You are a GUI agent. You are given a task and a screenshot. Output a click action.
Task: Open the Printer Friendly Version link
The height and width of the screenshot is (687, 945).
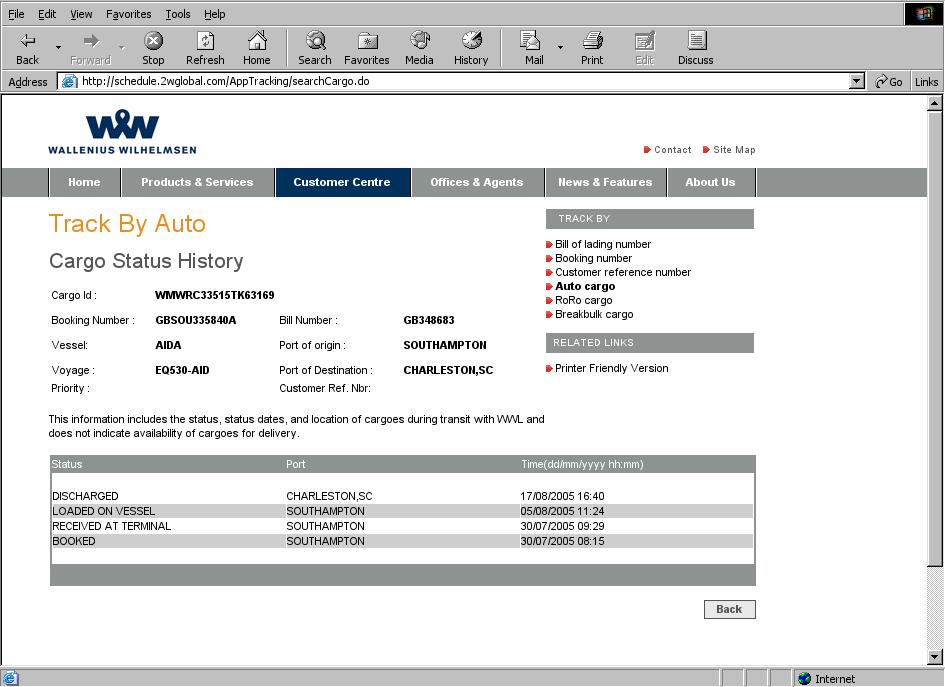612,368
